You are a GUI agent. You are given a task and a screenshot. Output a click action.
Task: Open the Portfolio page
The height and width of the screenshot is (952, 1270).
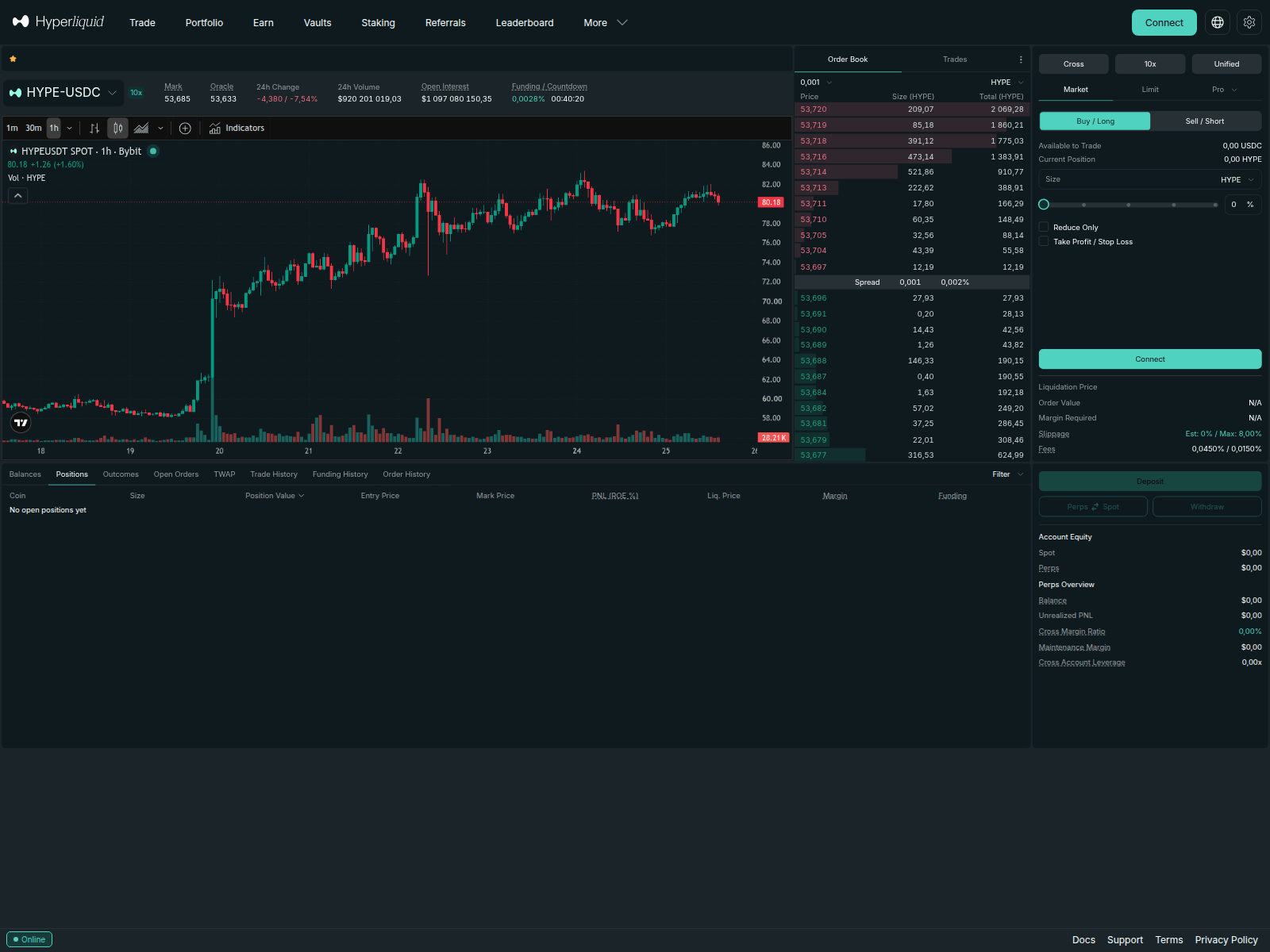pyautogui.click(x=204, y=22)
